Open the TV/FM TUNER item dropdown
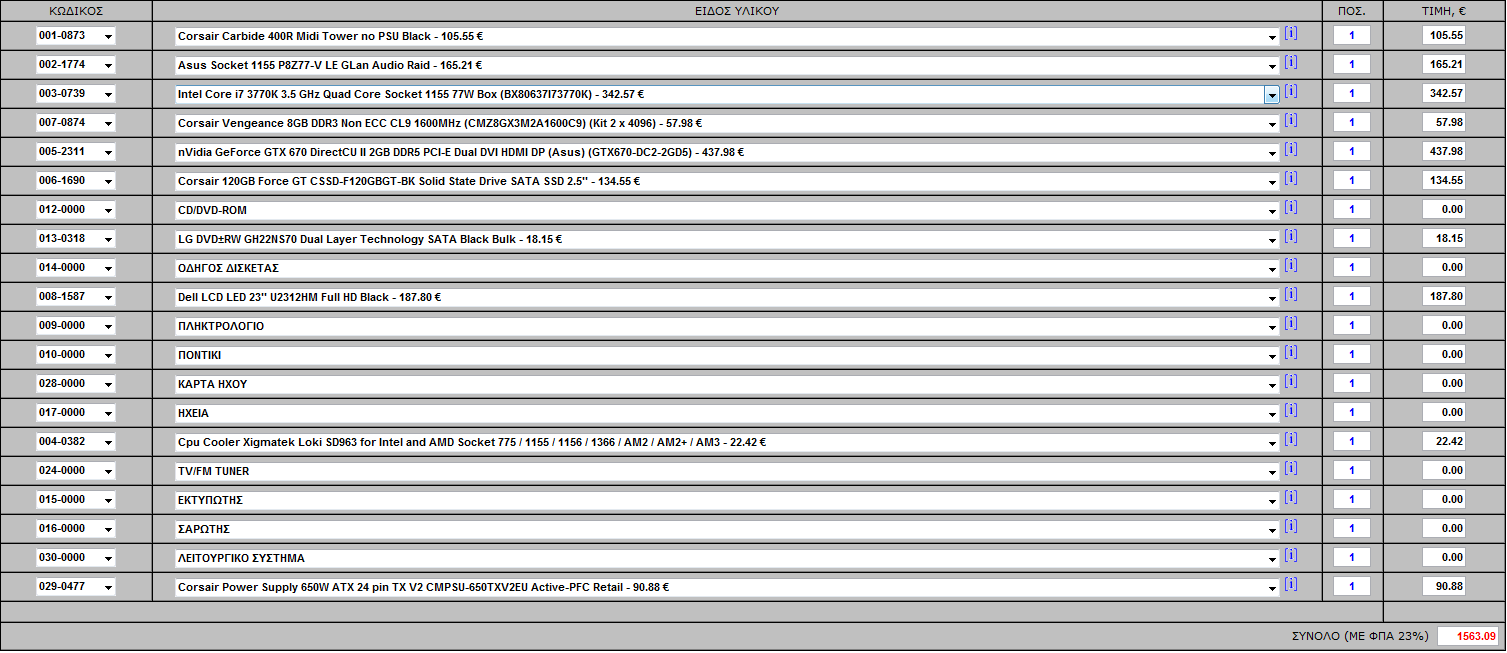The width and height of the screenshot is (1507, 653). click(728, 471)
